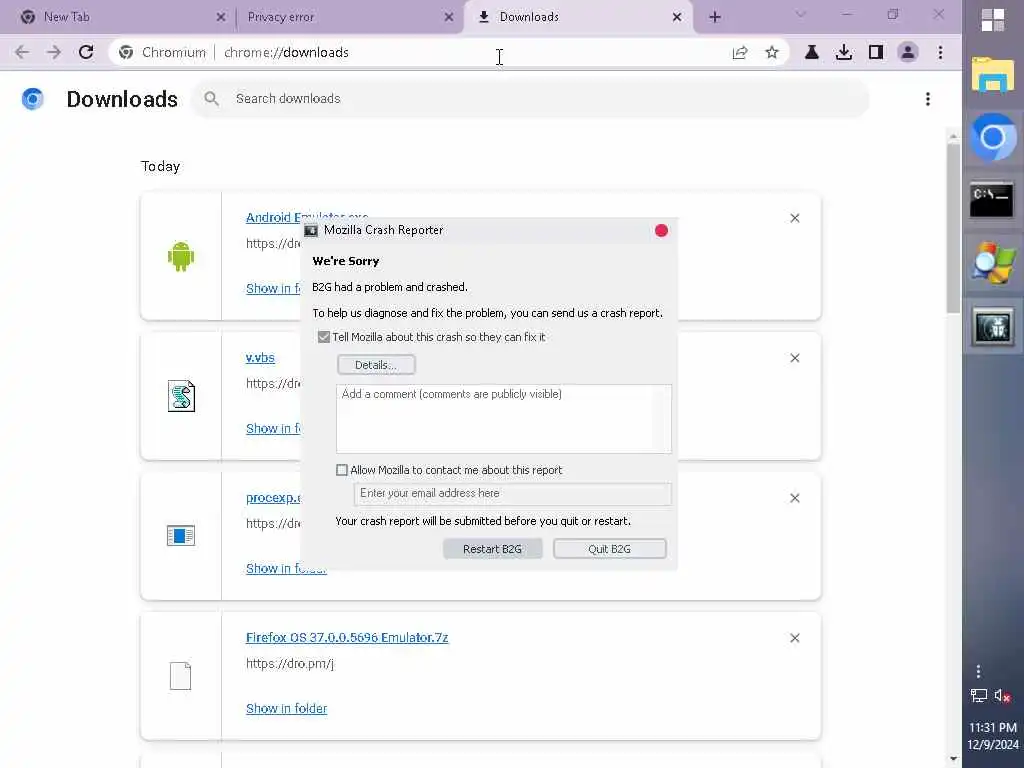
Task: Remove procexp download entry from list
Action: (x=795, y=498)
